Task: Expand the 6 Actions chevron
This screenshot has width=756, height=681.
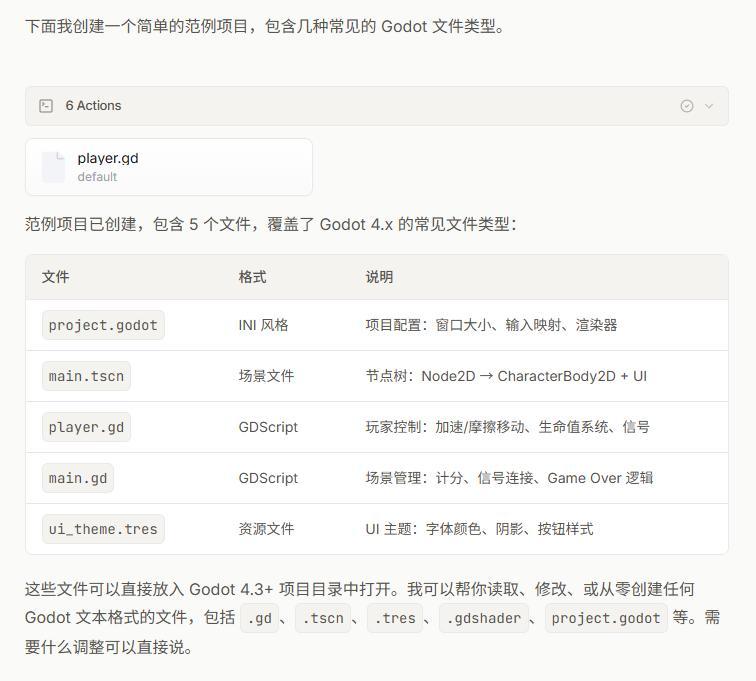Action: pos(709,106)
